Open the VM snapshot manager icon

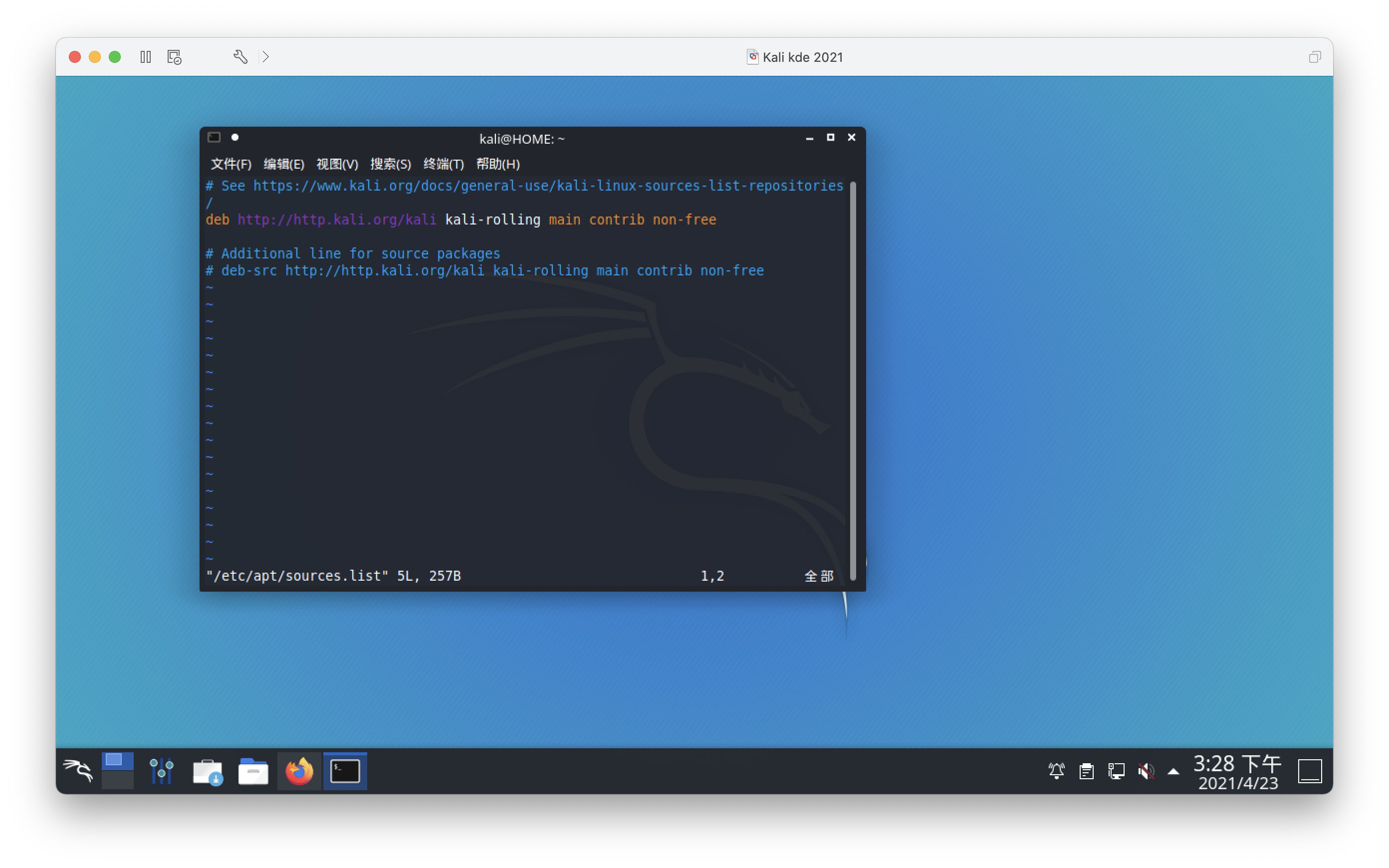pos(175,57)
